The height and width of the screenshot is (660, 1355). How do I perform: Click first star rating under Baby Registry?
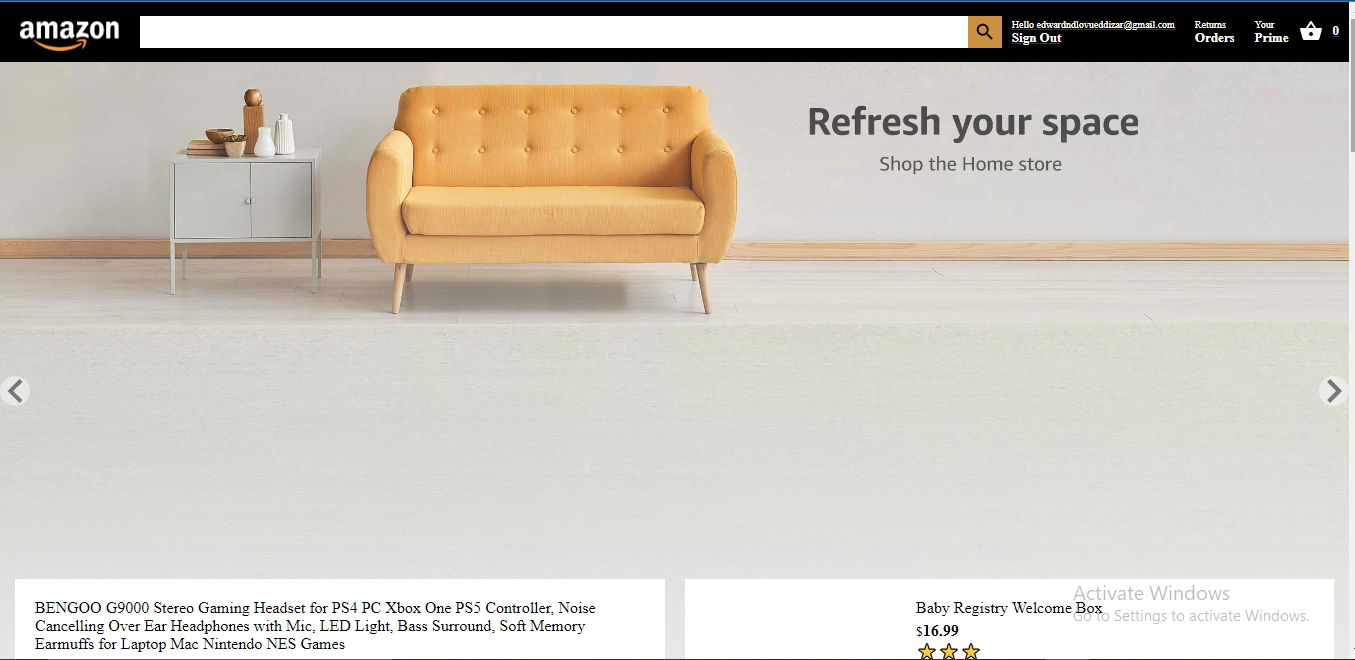pos(927,651)
